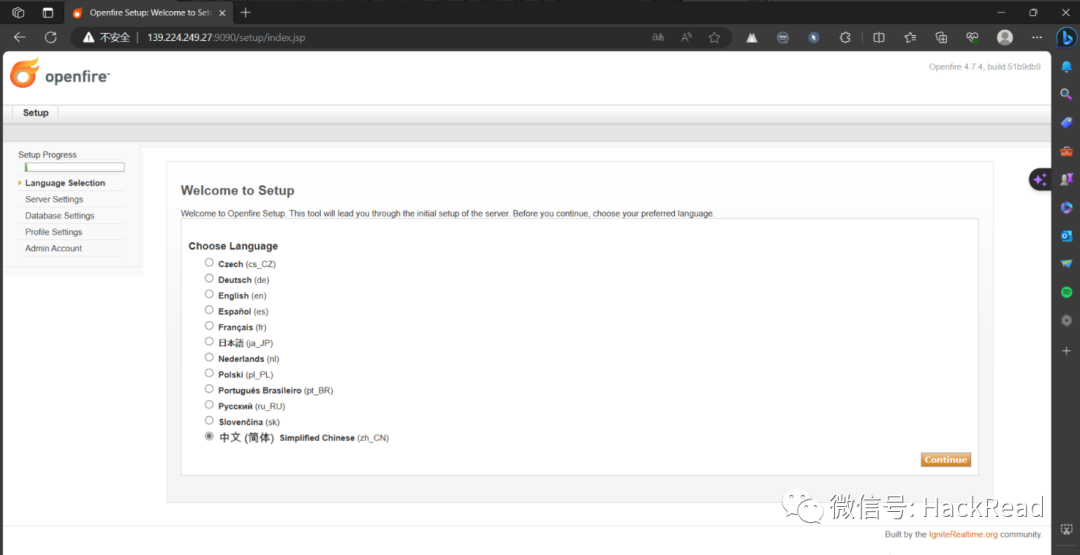Select the Português Brasileiro radio button
1080x555 pixels.
click(209, 389)
